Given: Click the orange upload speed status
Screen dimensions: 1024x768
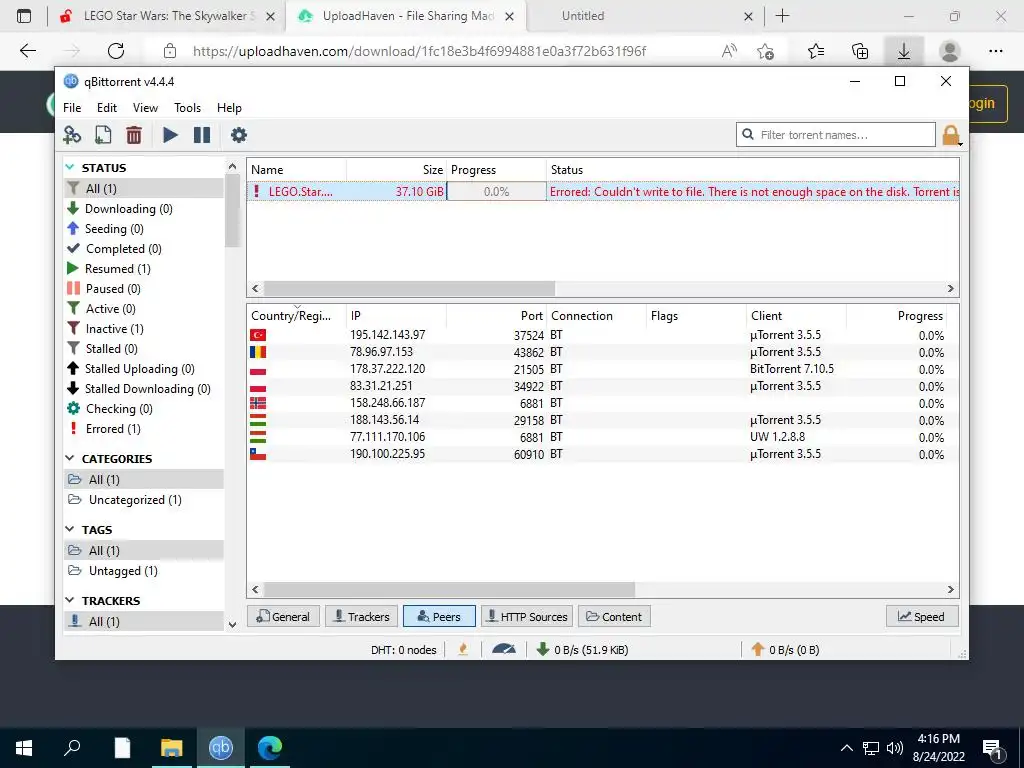Looking at the screenshot, I should click(785, 650).
